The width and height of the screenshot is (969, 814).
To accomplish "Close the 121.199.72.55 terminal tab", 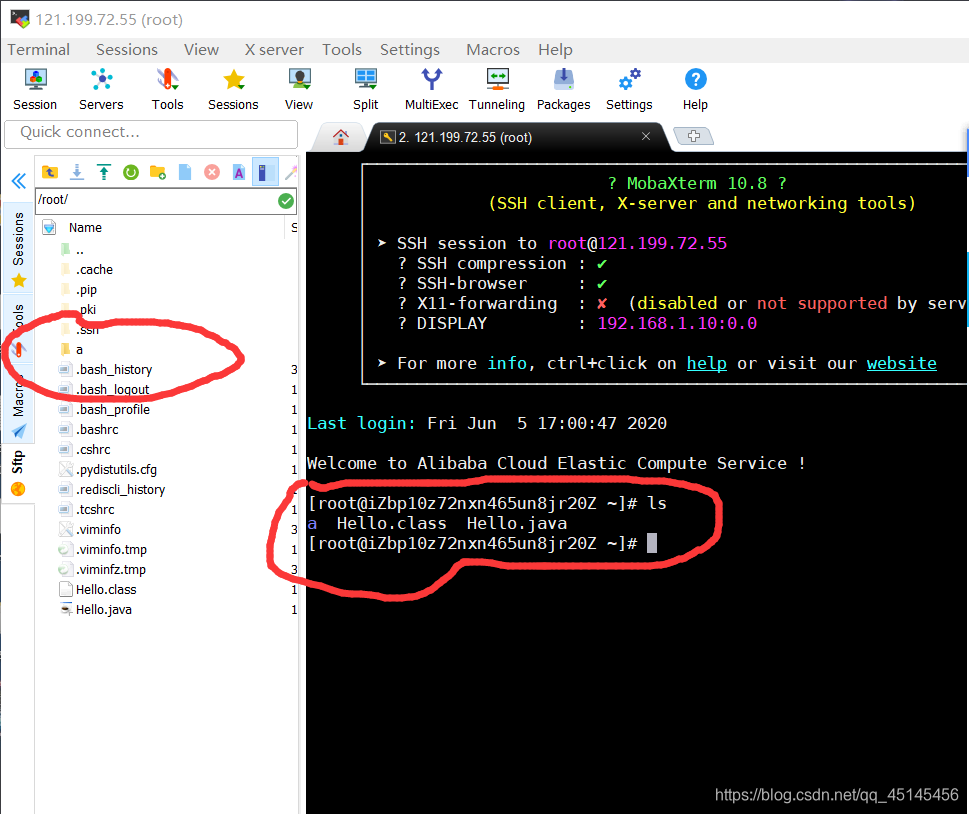I will (x=646, y=136).
